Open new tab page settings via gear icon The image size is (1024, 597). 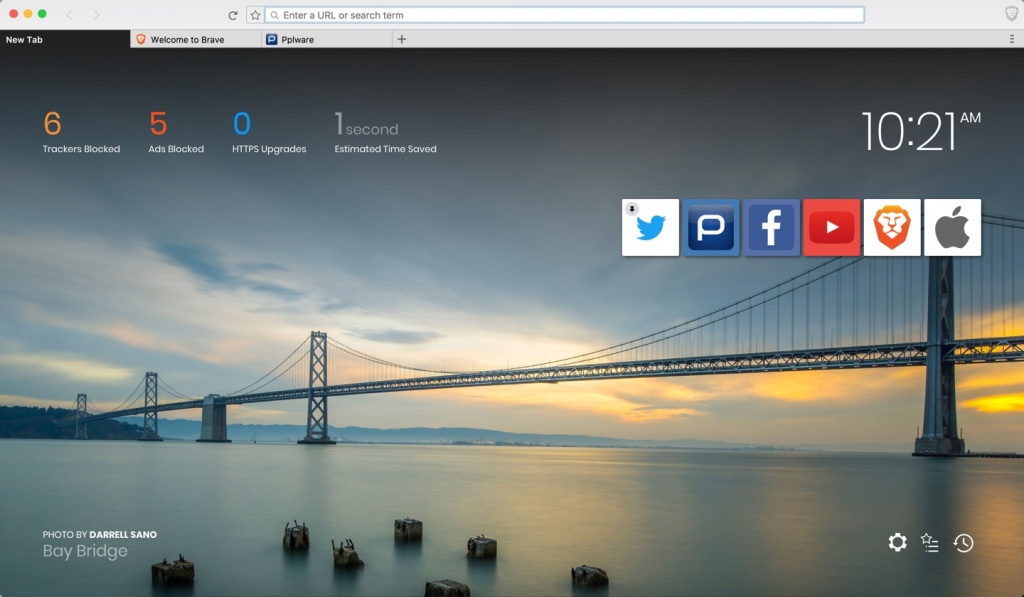[x=897, y=542]
